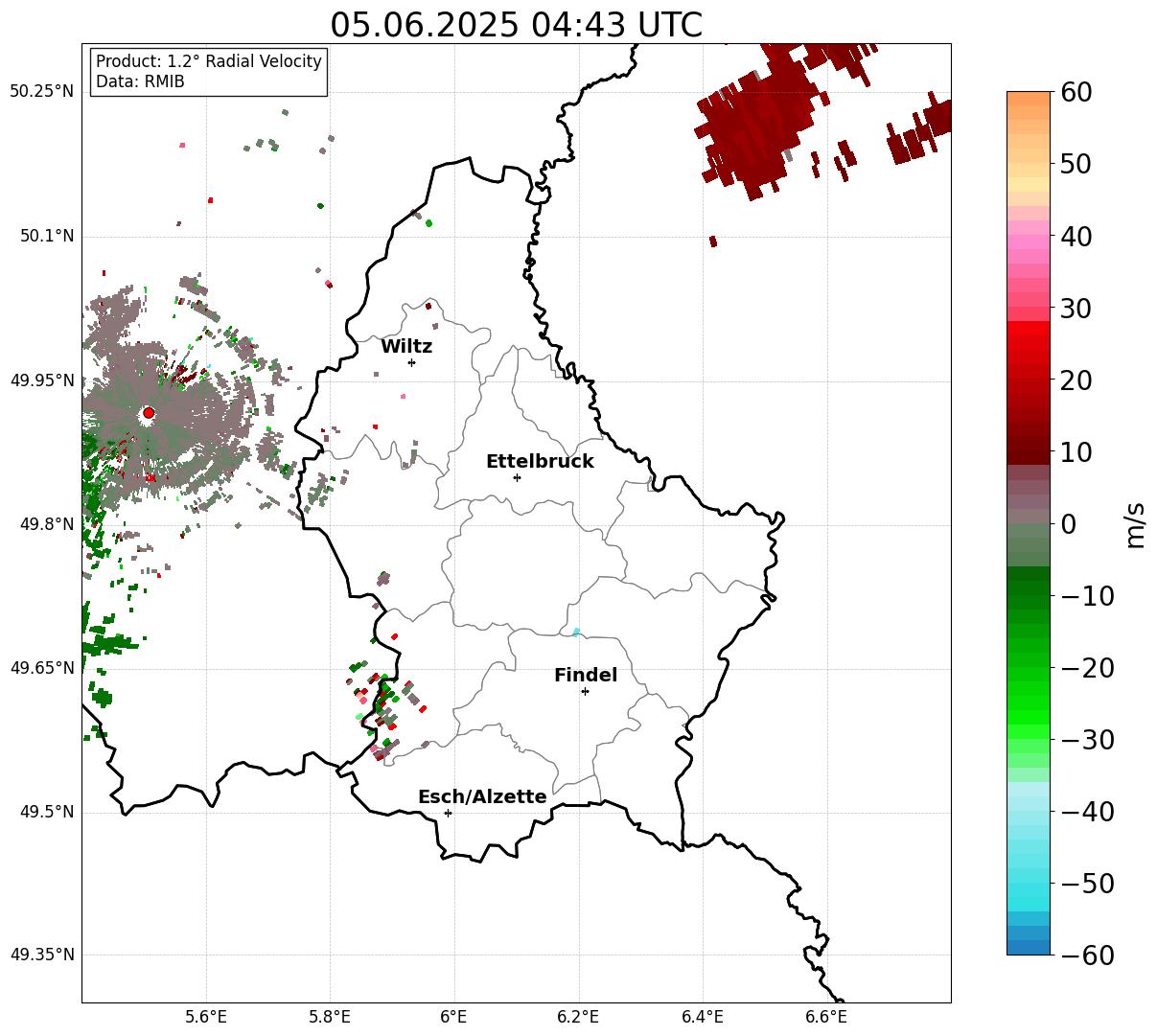The image size is (1157, 1036).
Task: Pick the bright red colorbar segment near 25
Action: click(1029, 343)
